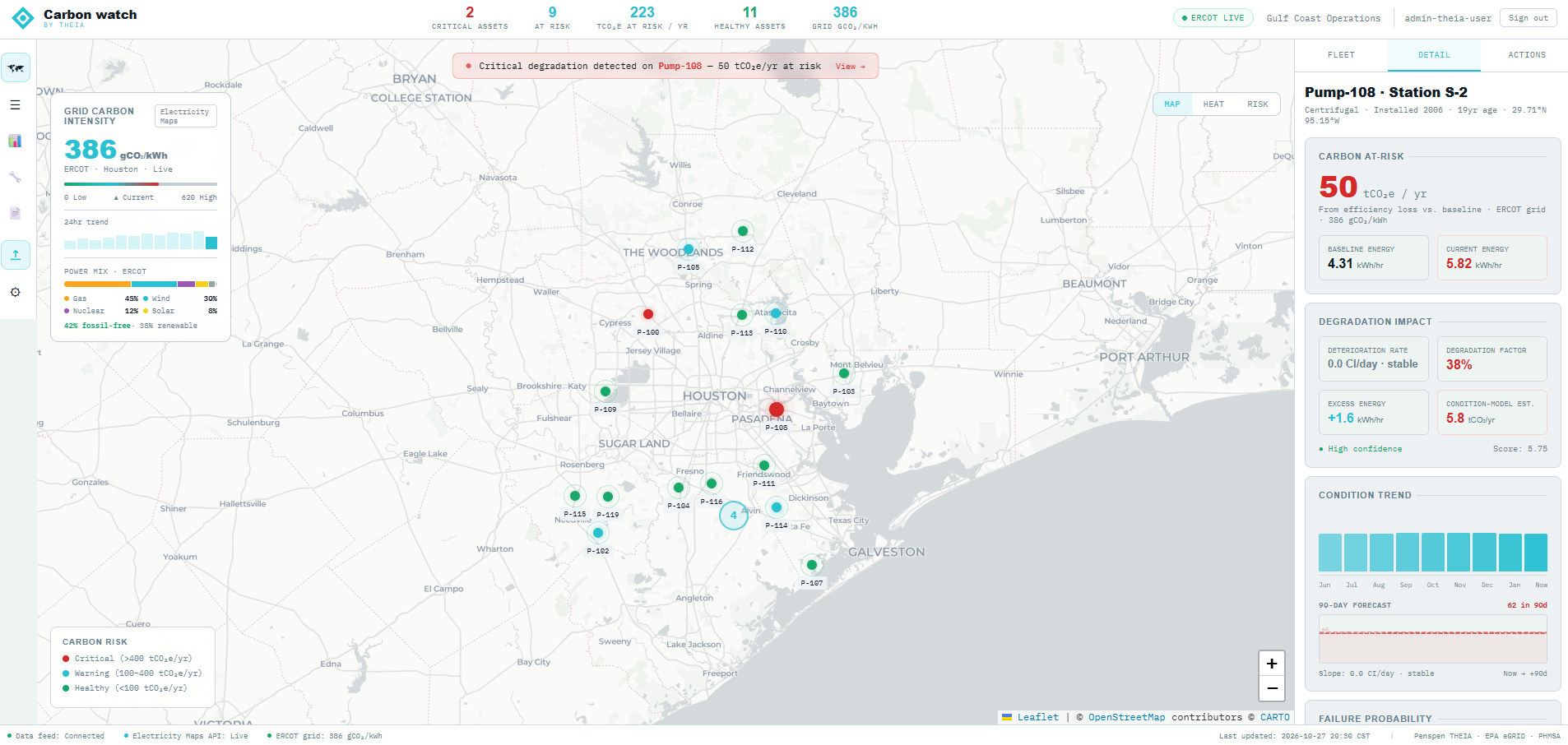Image resolution: width=1568 pixels, height=745 pixels.
Task: Click the Electricity Maps source badge
Action: [x=185, y=116]
